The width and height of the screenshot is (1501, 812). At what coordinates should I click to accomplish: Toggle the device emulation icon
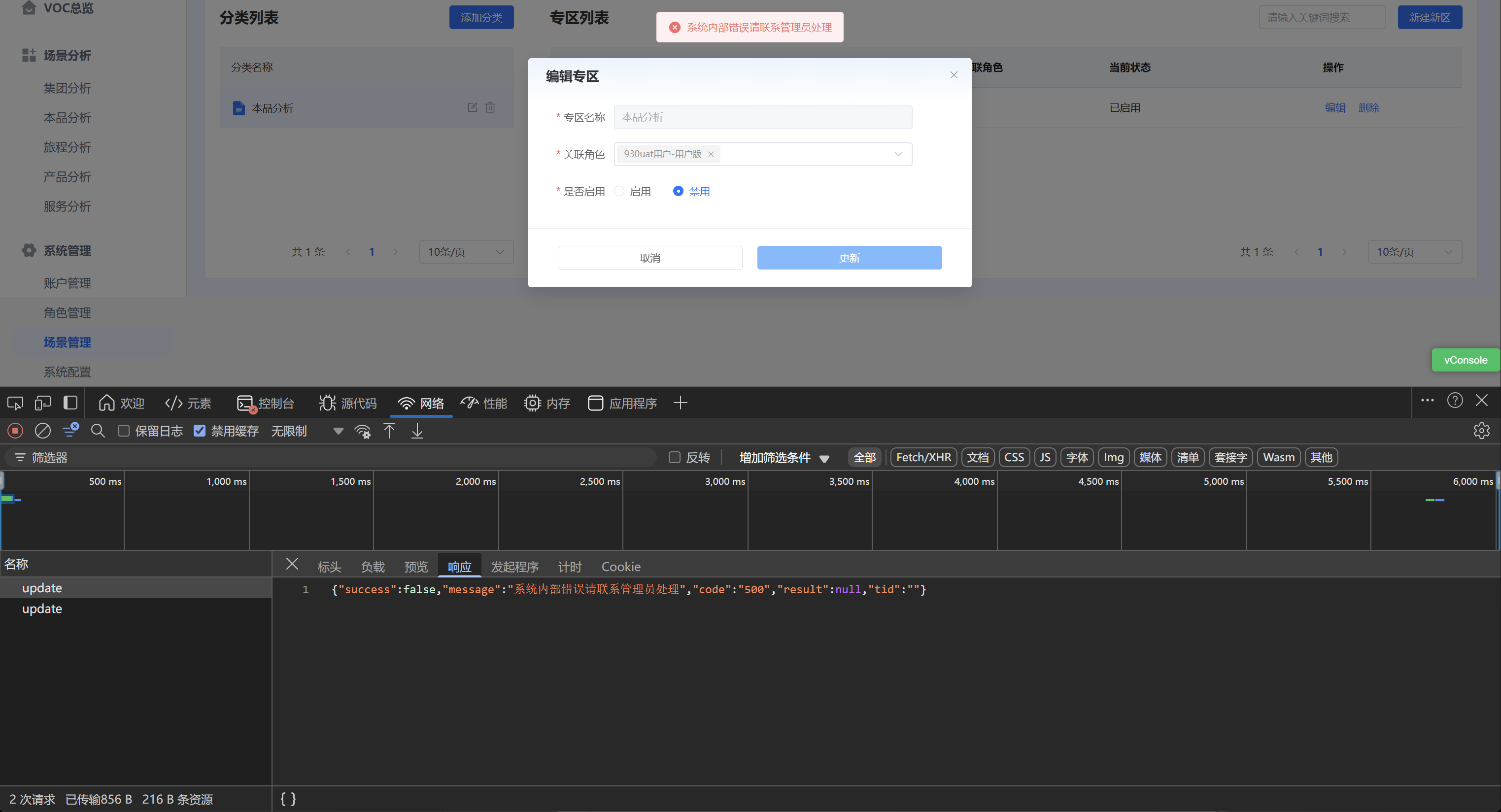click(x=42, y=403)
